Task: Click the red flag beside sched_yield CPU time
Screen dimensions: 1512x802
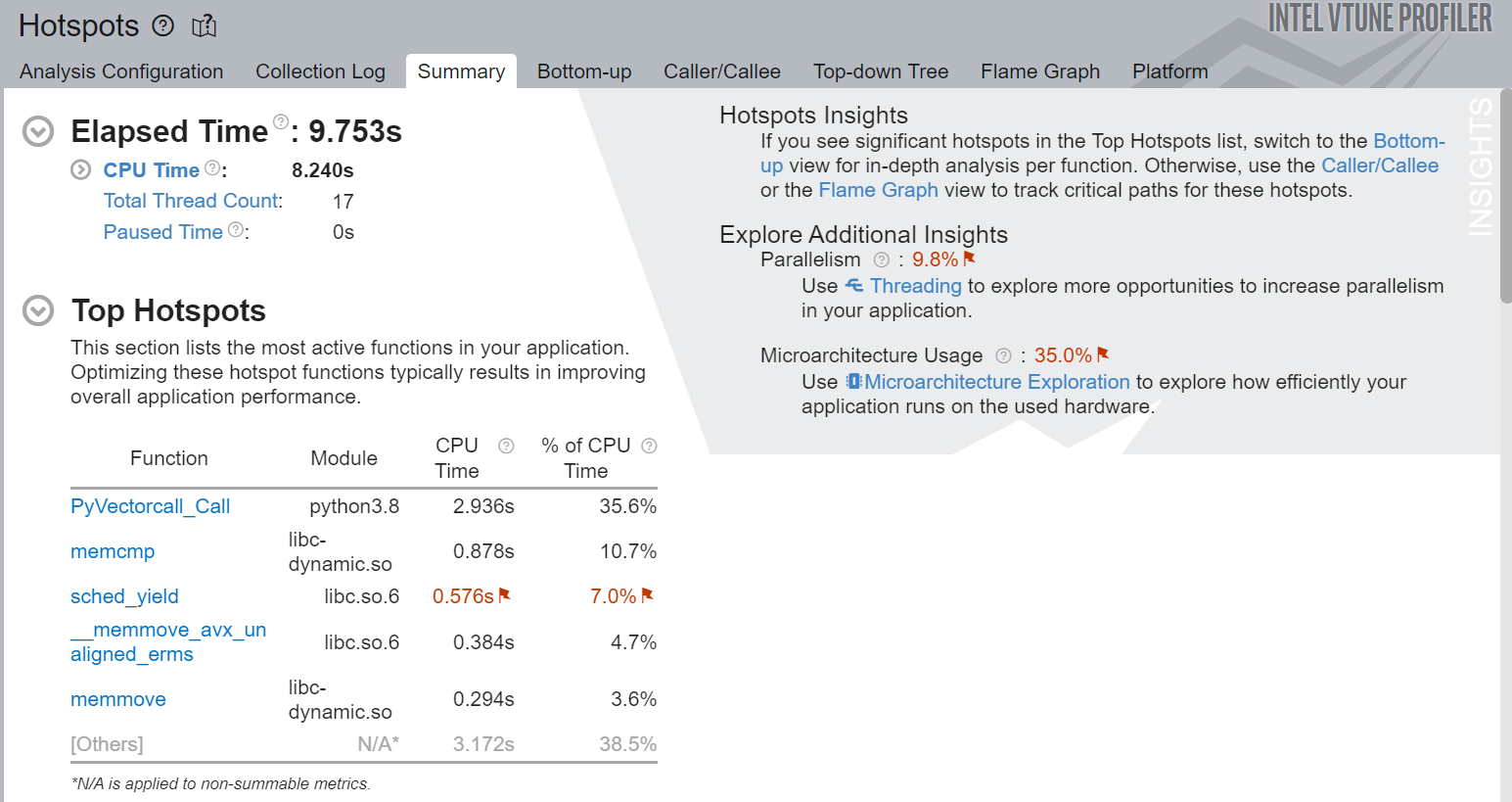Action: (x=505, y=595)
